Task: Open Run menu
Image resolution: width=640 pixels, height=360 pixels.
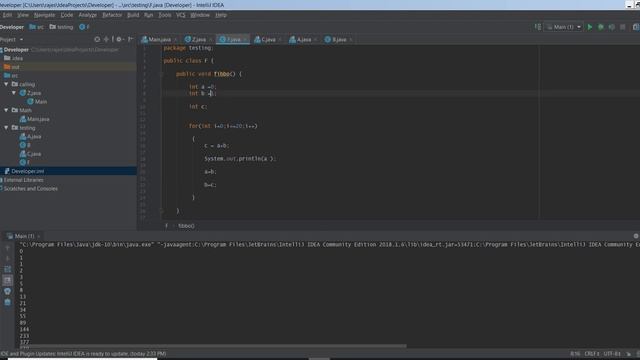Action: 149,15
